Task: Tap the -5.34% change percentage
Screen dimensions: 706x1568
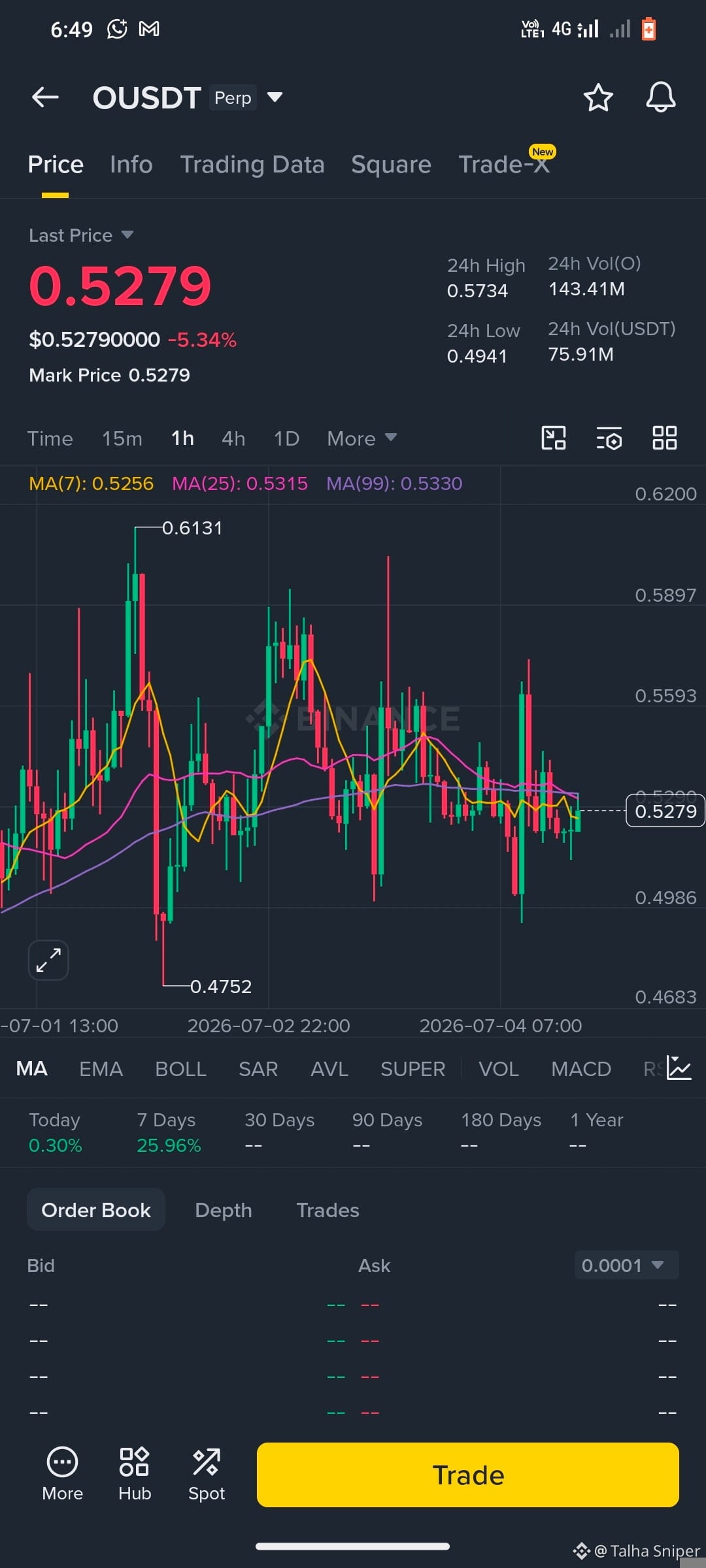Action: (202, 340)
